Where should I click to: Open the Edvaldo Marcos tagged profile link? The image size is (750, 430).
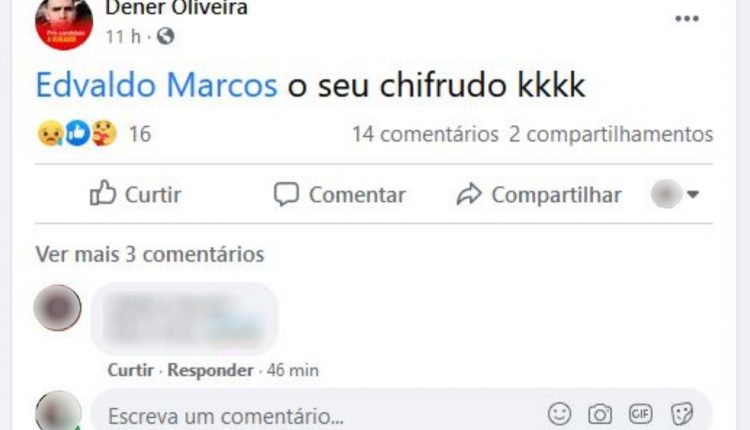pyautogui.click(x=156, y=85)
